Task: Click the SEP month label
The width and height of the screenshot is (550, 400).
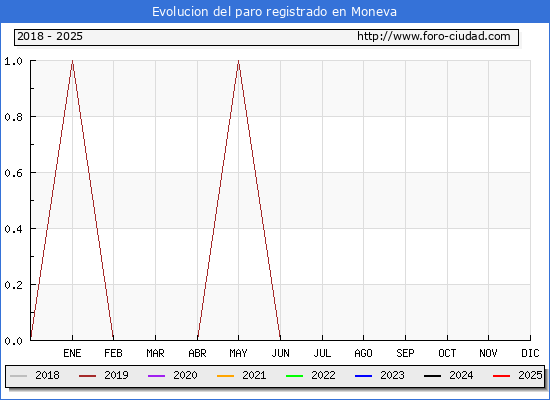Action: pos(405,353)
